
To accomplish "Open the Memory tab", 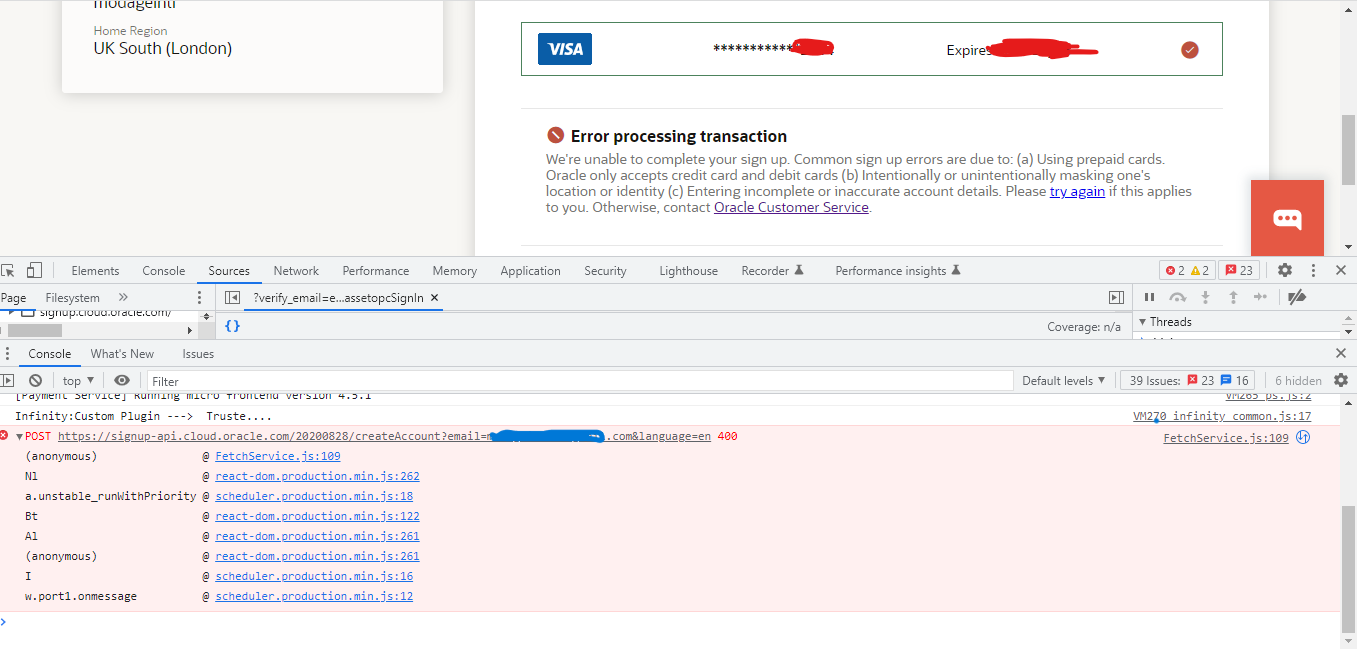I will (454, 270).
